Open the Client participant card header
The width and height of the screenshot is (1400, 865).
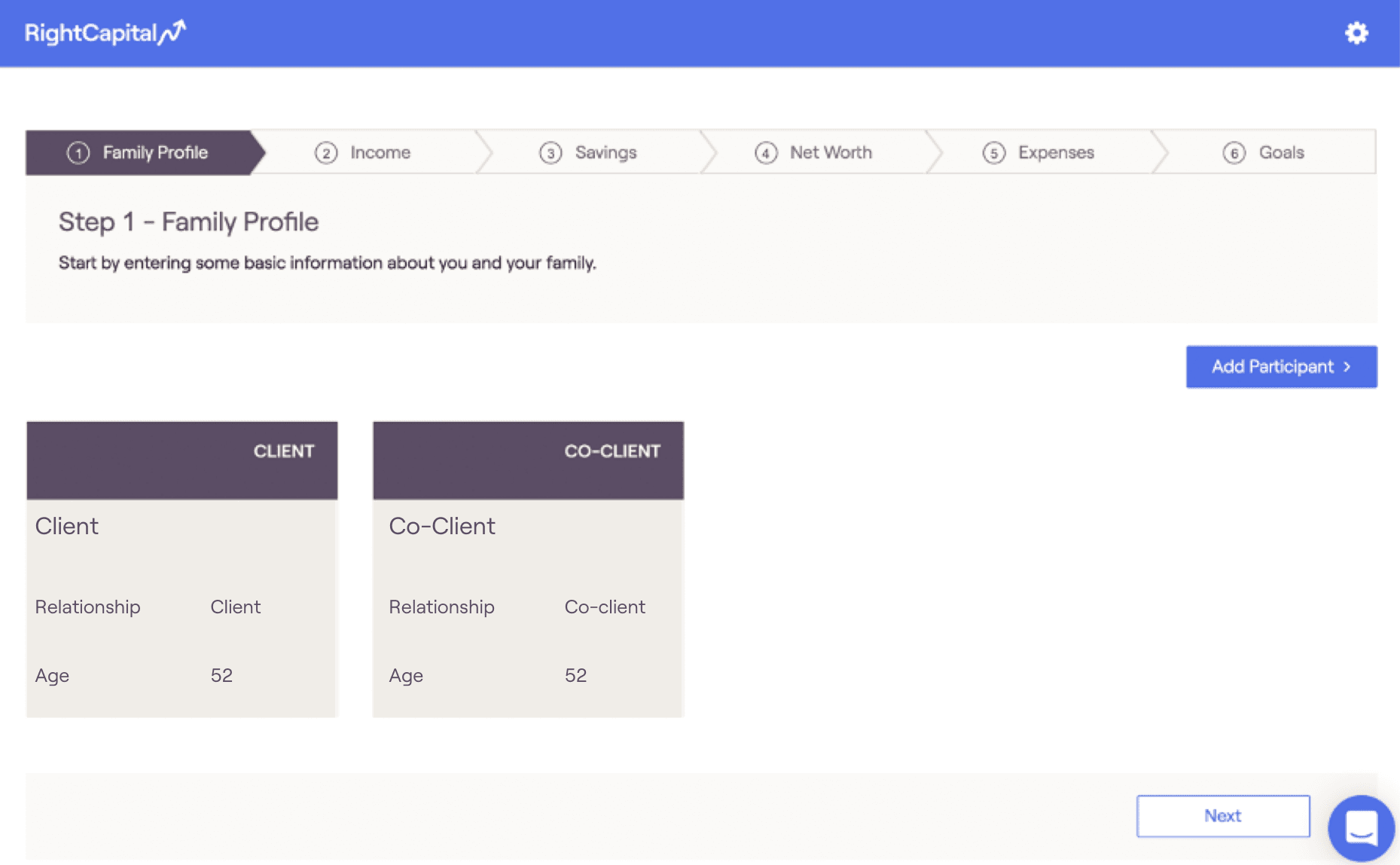click(x=182, y=460)
